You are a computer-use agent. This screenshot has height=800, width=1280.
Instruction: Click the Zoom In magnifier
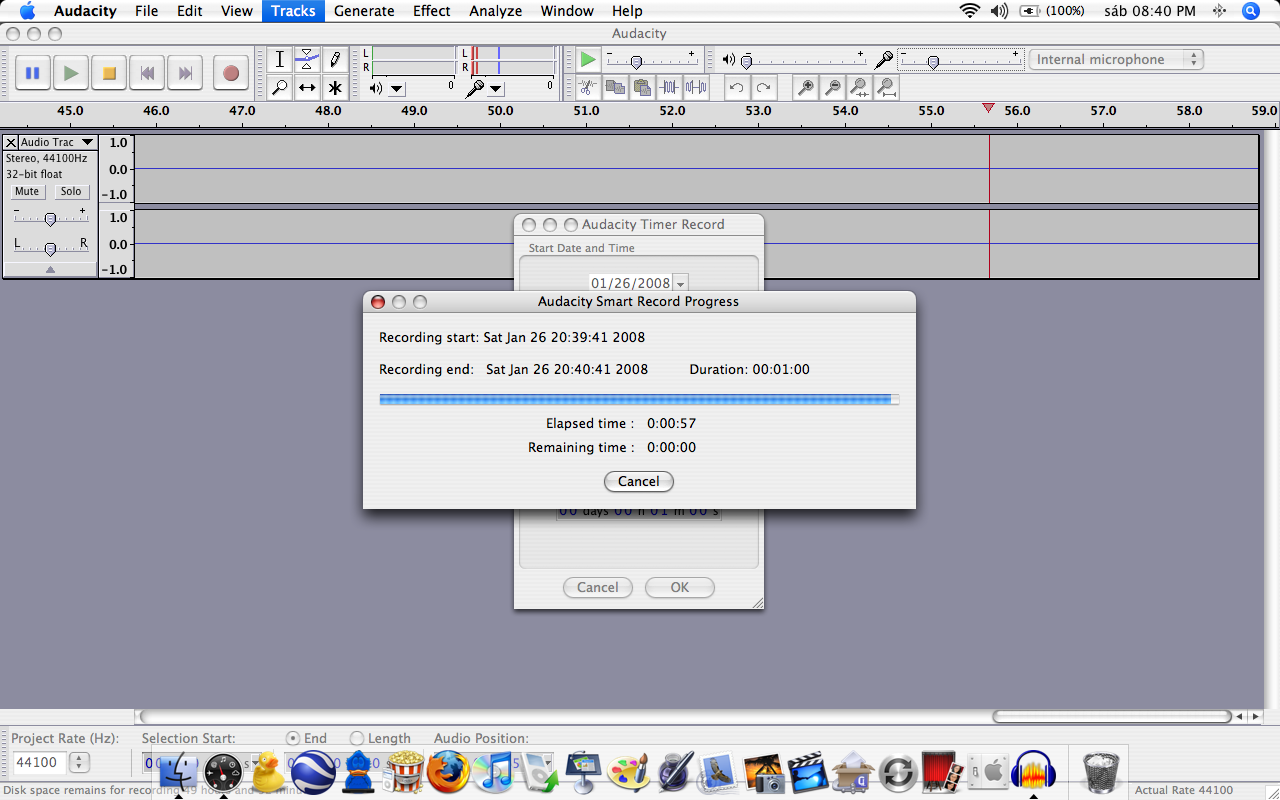click(x=805, y=87)
